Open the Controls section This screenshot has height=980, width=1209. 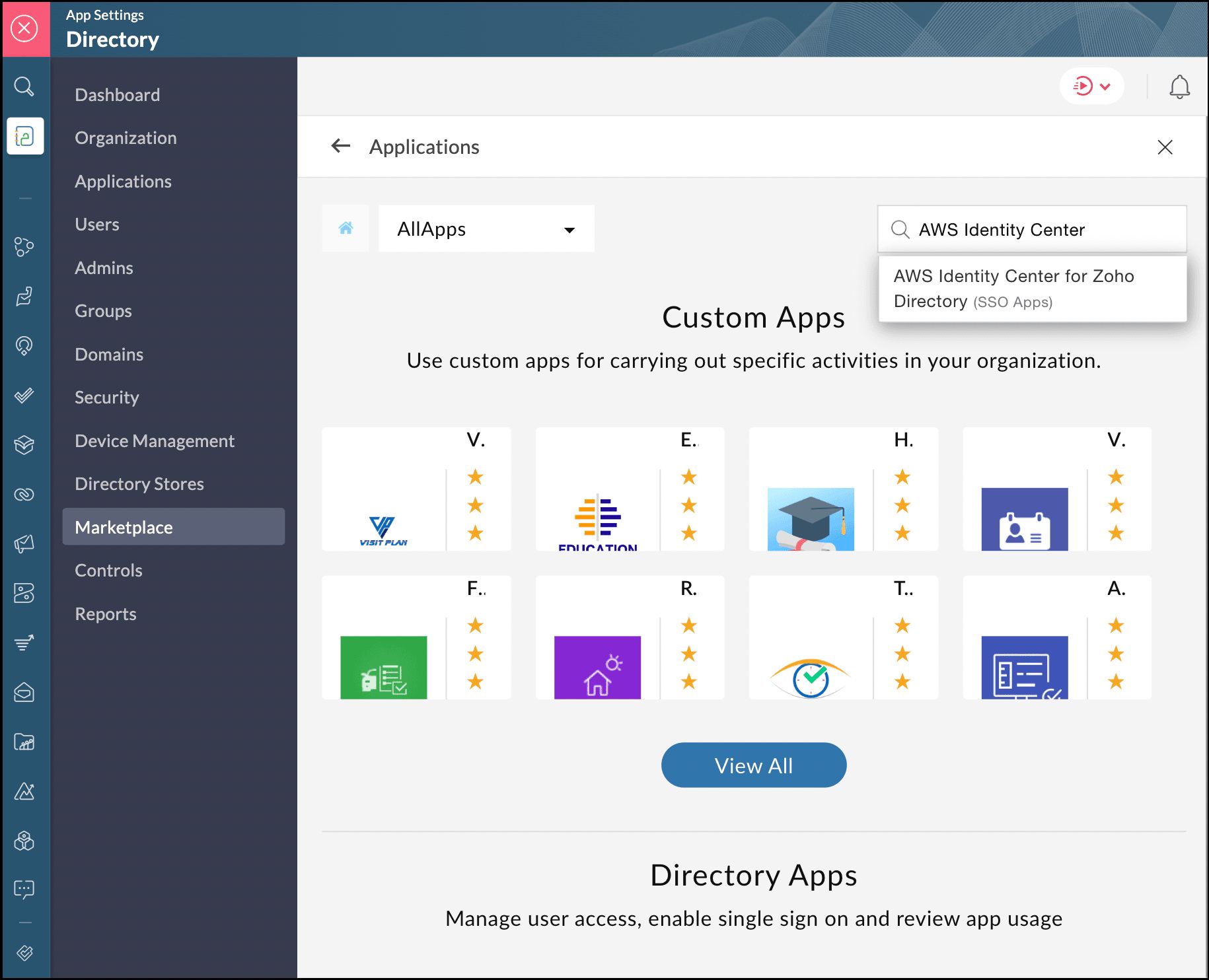pos(108,571)
